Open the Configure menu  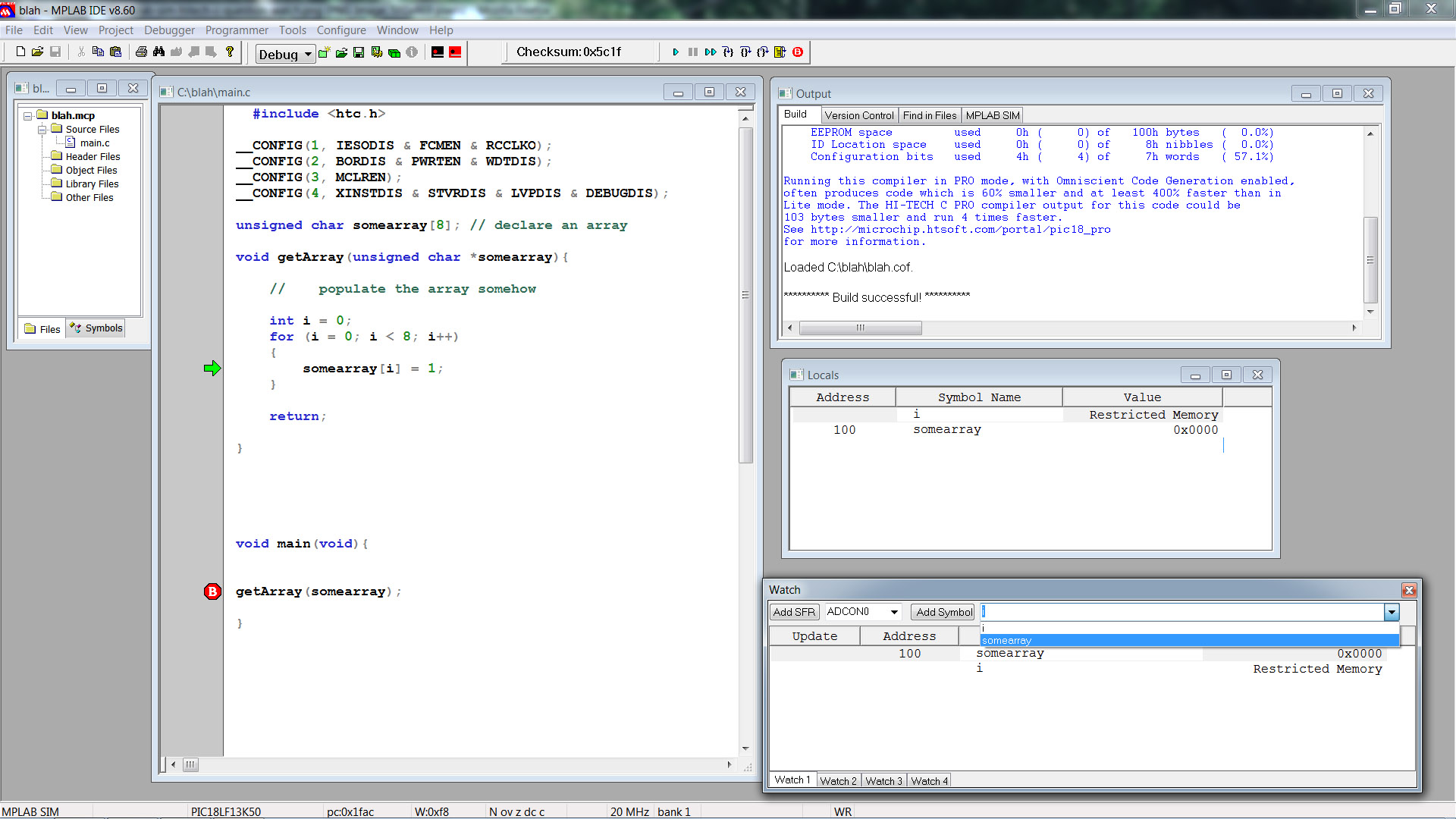coord(341,30)
